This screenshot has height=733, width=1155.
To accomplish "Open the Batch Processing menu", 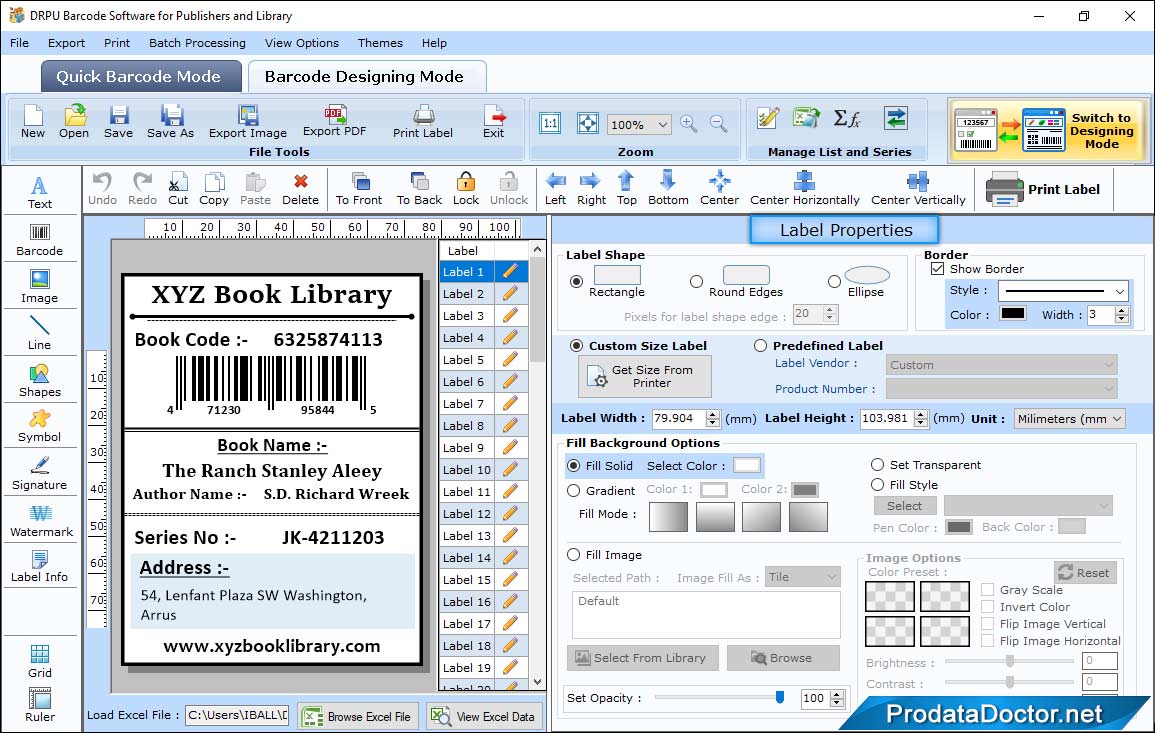I will pyautogui.click(x=197, y=43).
